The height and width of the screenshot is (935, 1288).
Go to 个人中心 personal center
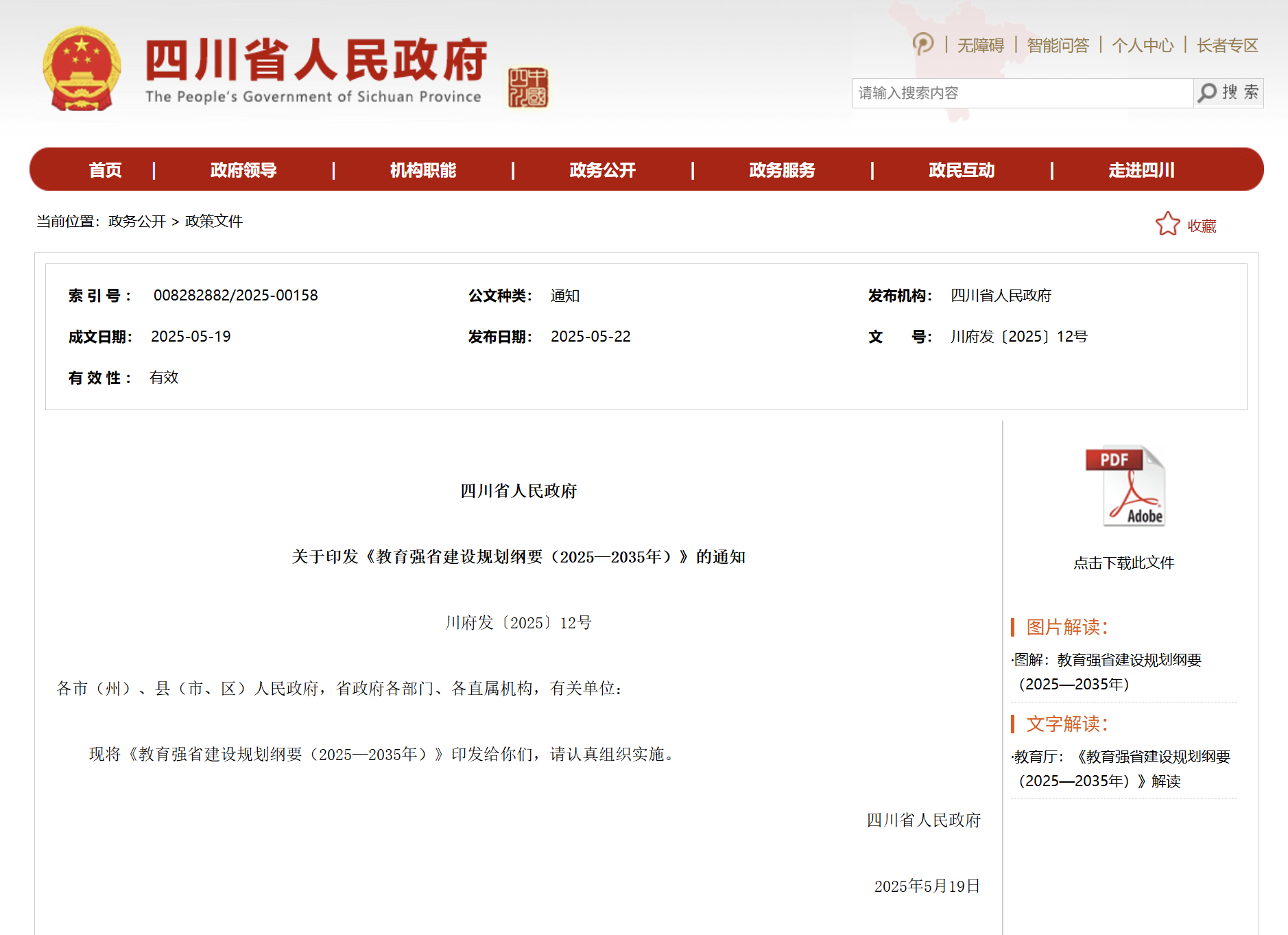coord(1143,45)
